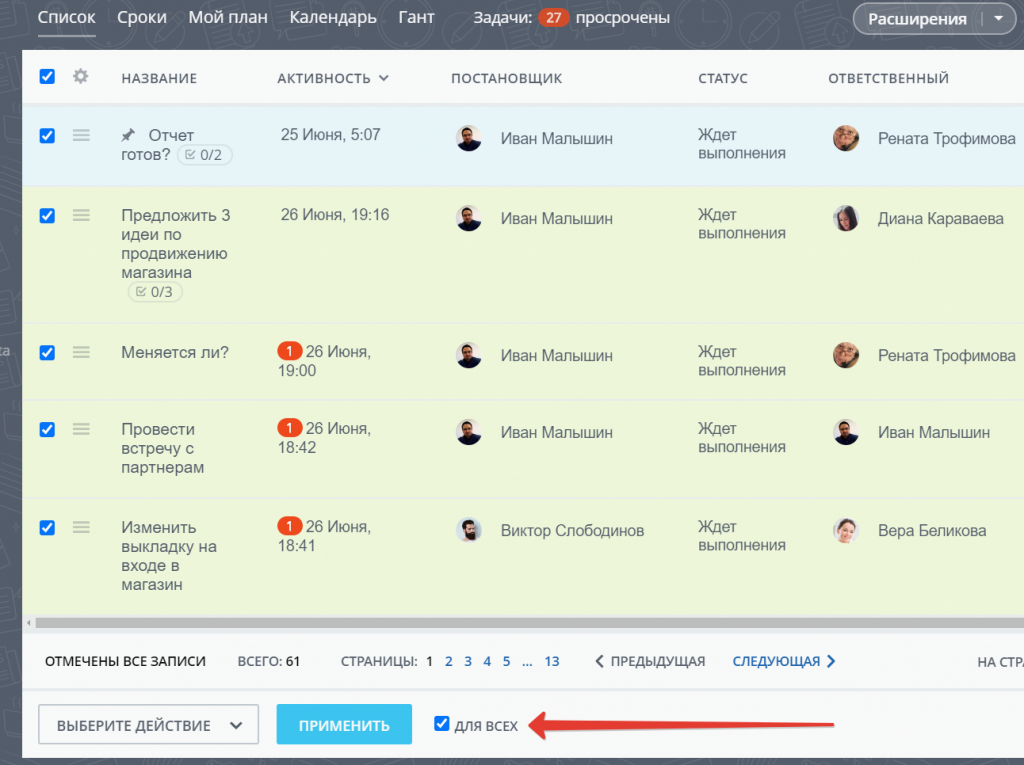This screenshot has width=1024, height=765.
Task: Click the НАЗВАНИЕ column header
Action: point(159,78)
